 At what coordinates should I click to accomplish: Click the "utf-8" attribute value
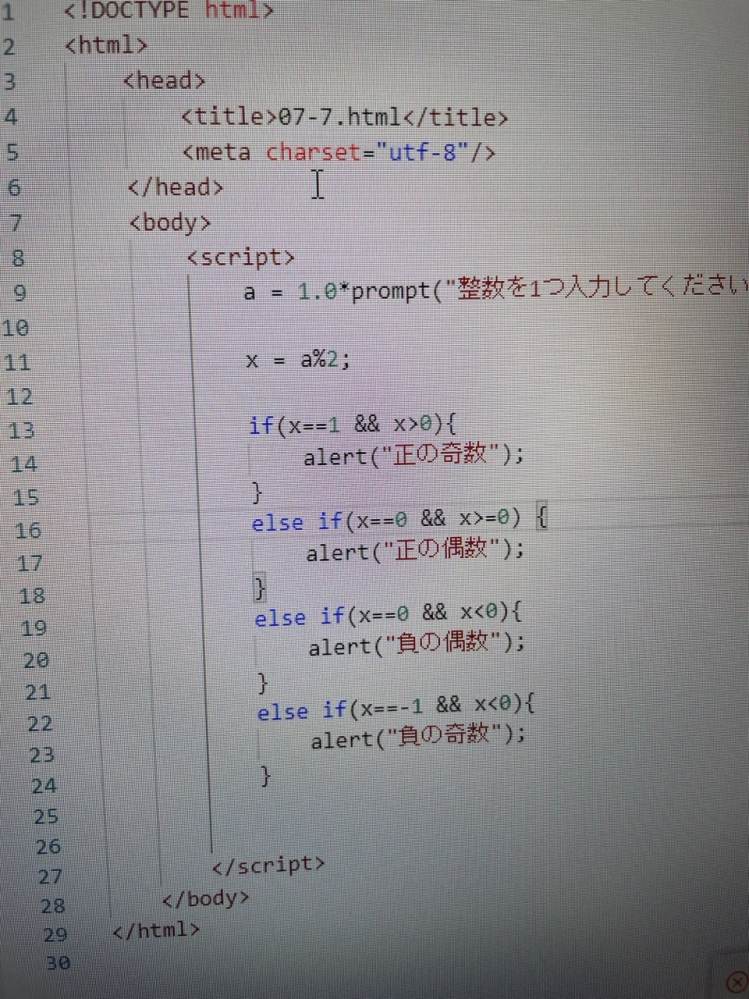tap(423, 152)
